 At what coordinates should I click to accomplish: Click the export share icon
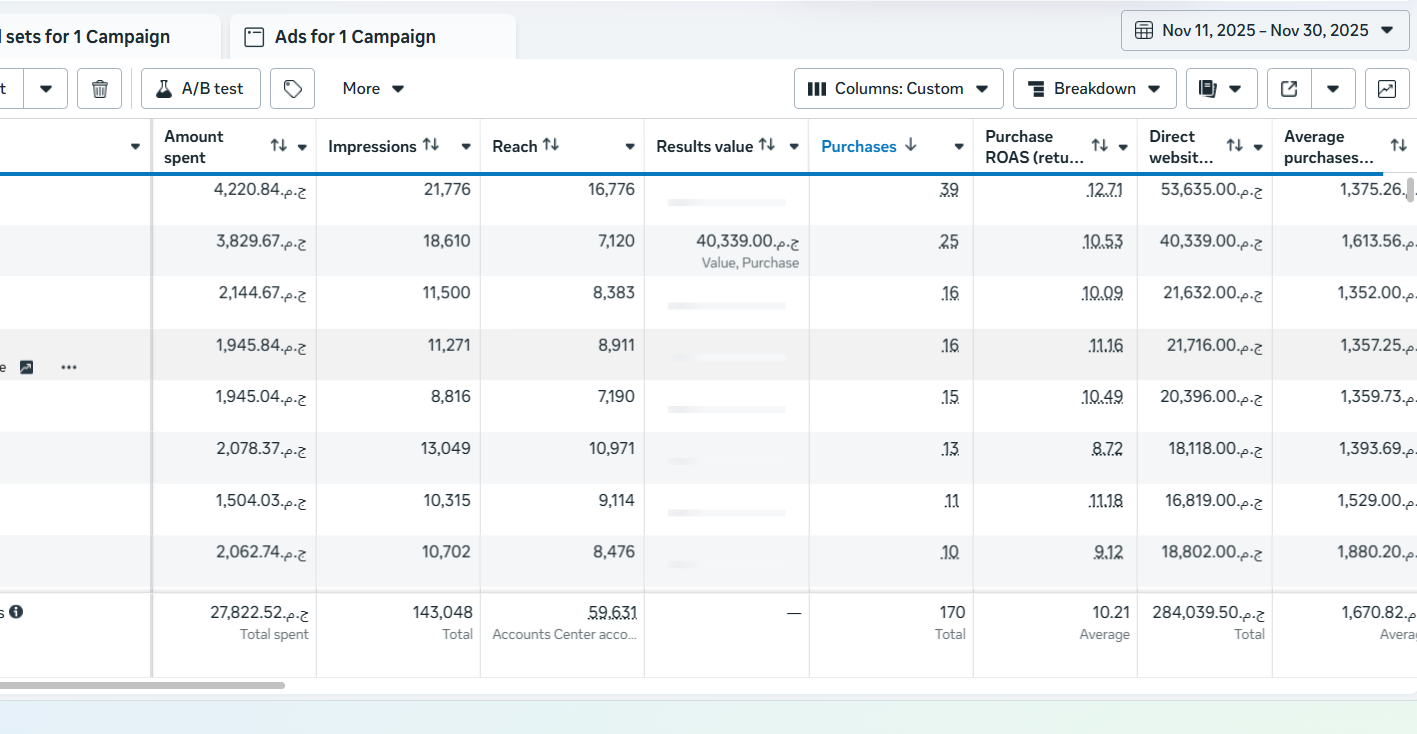point(1289,89)
